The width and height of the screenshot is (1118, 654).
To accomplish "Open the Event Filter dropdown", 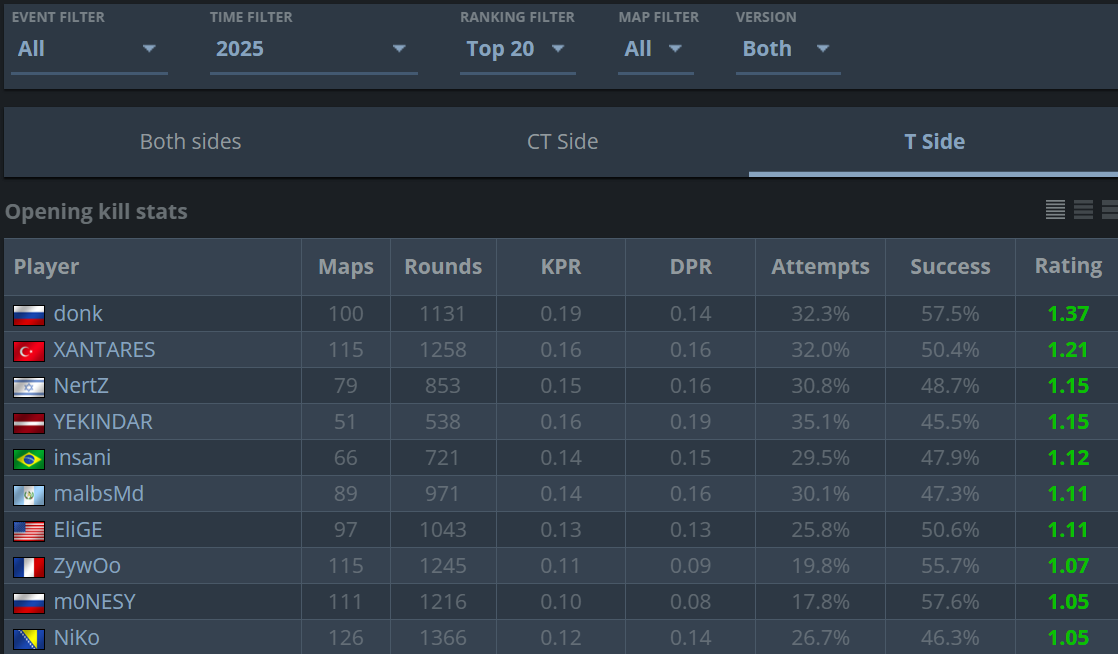I will pyautogui.click(x=89, y=49).
